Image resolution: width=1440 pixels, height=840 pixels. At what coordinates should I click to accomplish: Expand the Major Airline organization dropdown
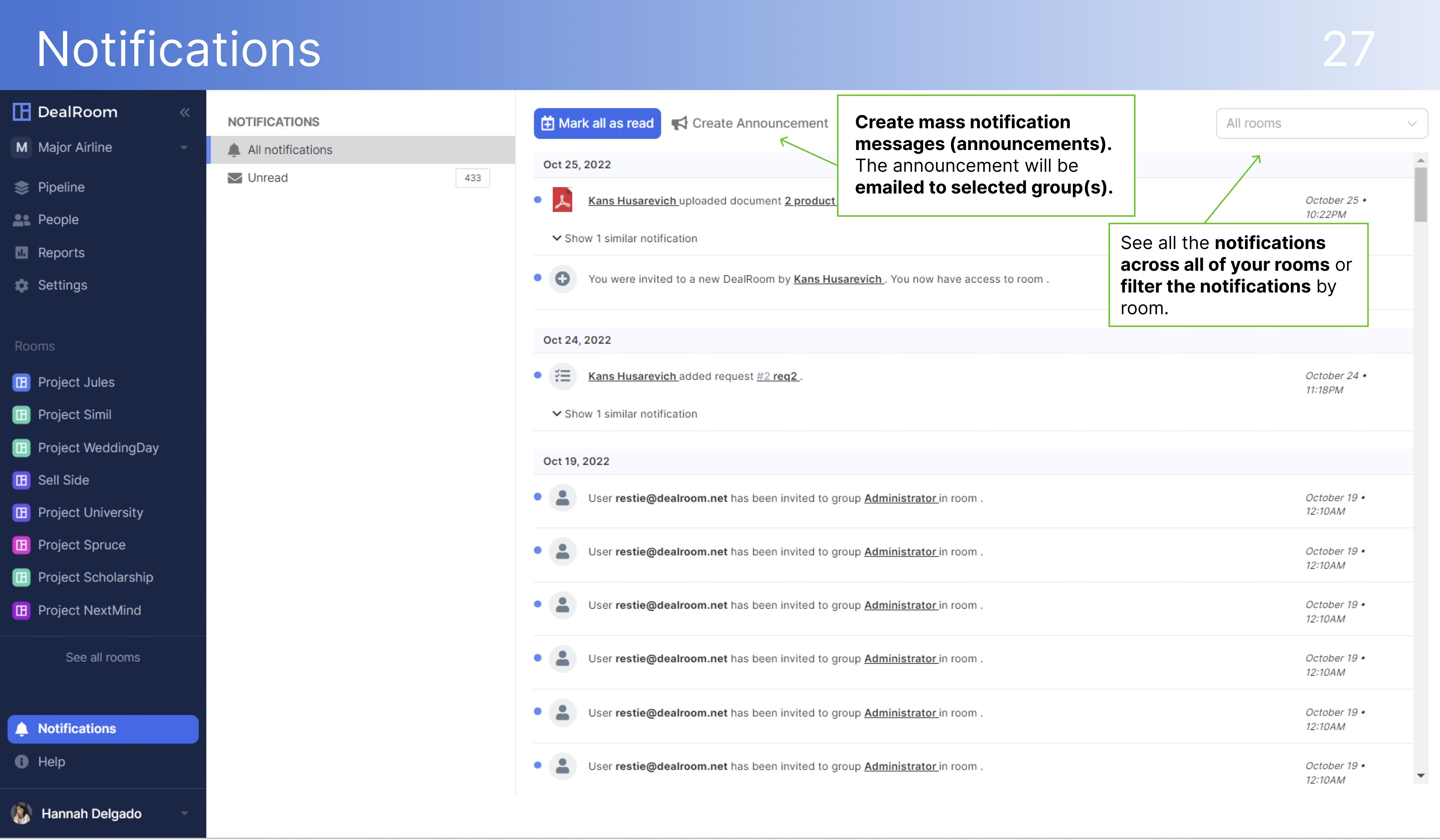[x=184, y=147]
